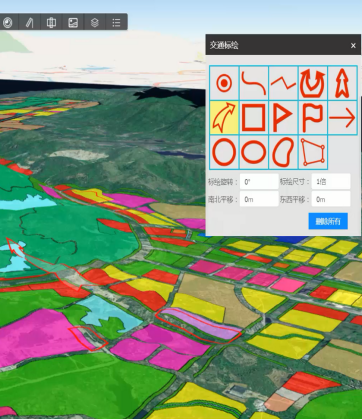Click the north-south offset input field
This screenshot has height=420, width=362.
point(259,199)
